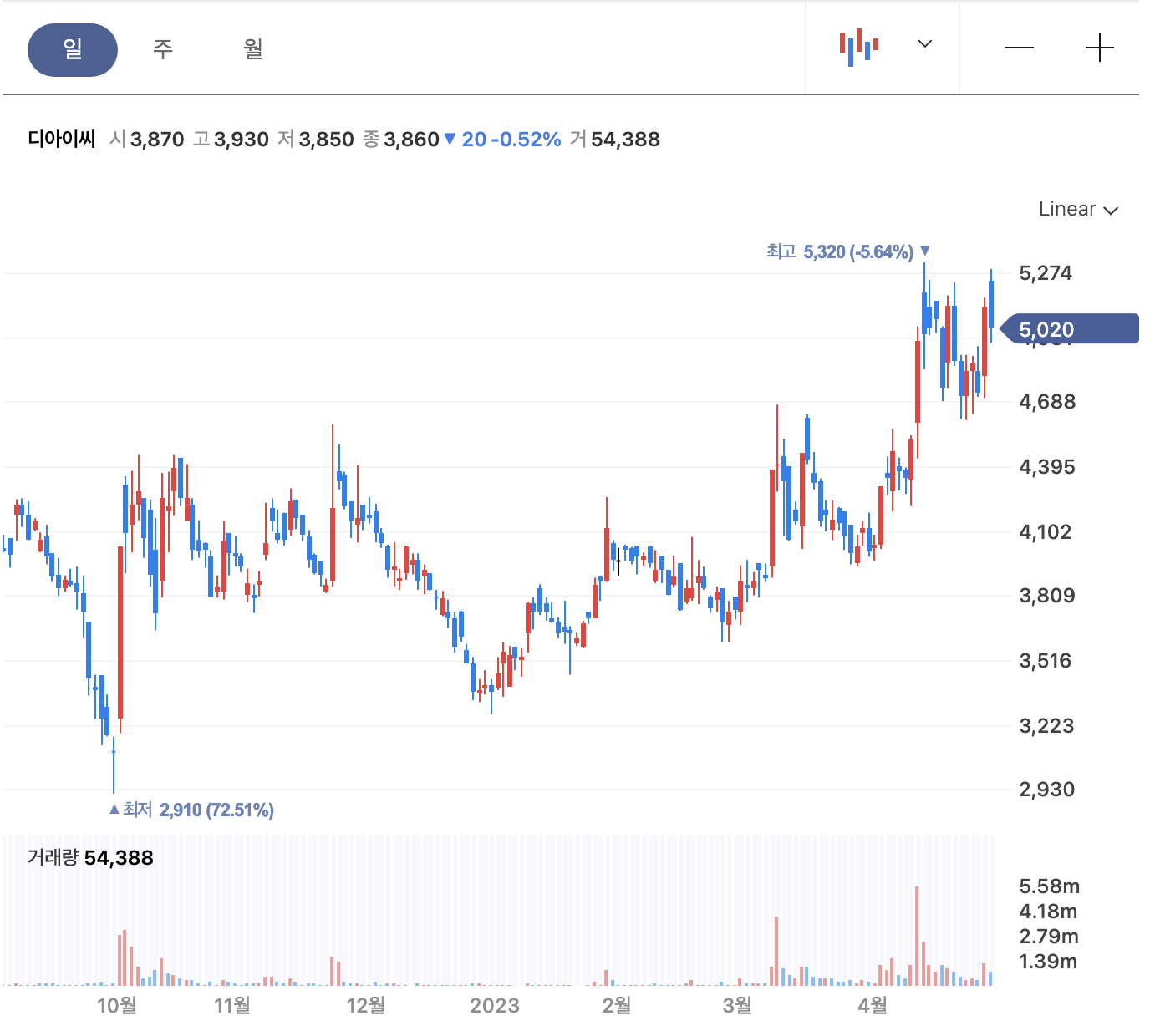The width and height of the screenshot is (1160, 1036).
Task: Zoom out with the minus icon
Action: (1019, 48)
